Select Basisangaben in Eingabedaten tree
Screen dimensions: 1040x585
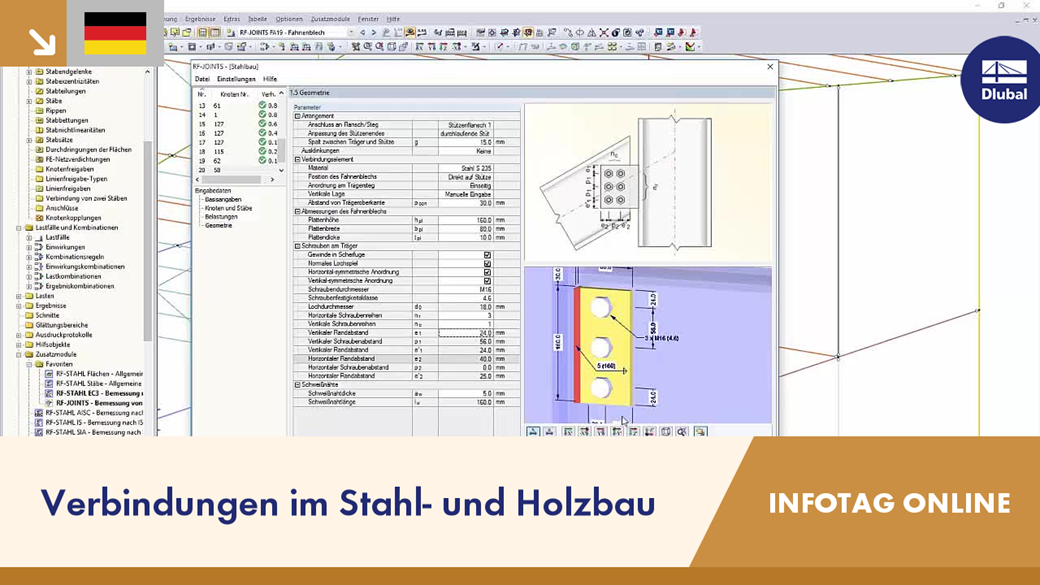click(223, 199)
